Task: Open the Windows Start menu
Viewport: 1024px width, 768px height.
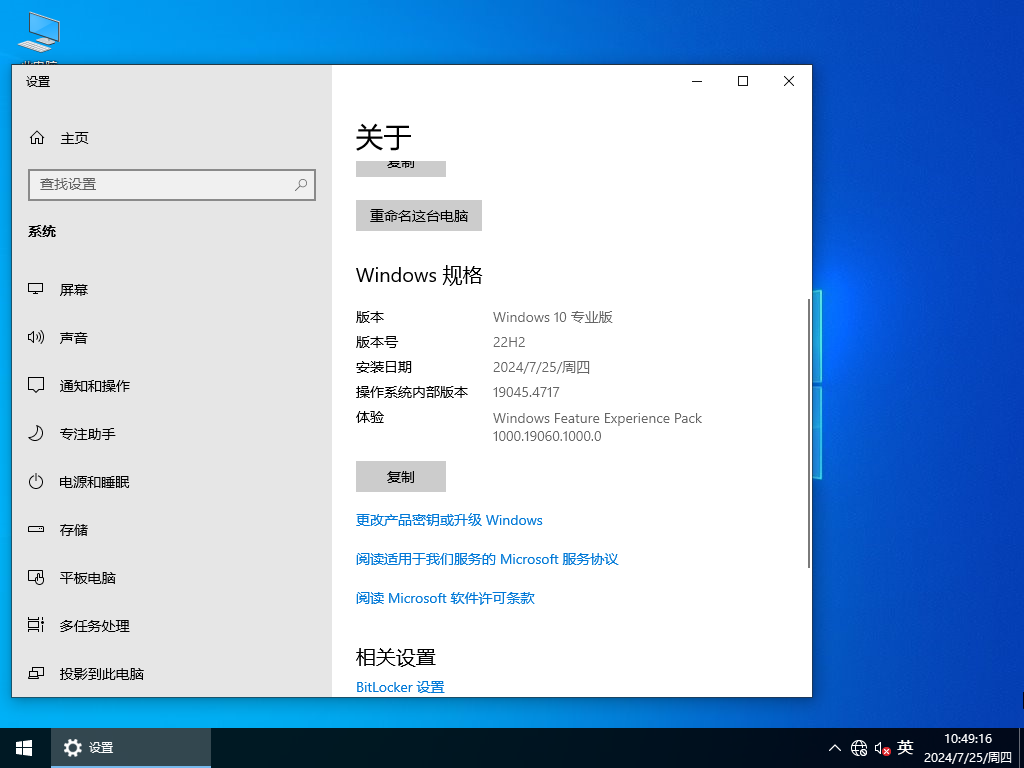Action: tap(23, 747)
